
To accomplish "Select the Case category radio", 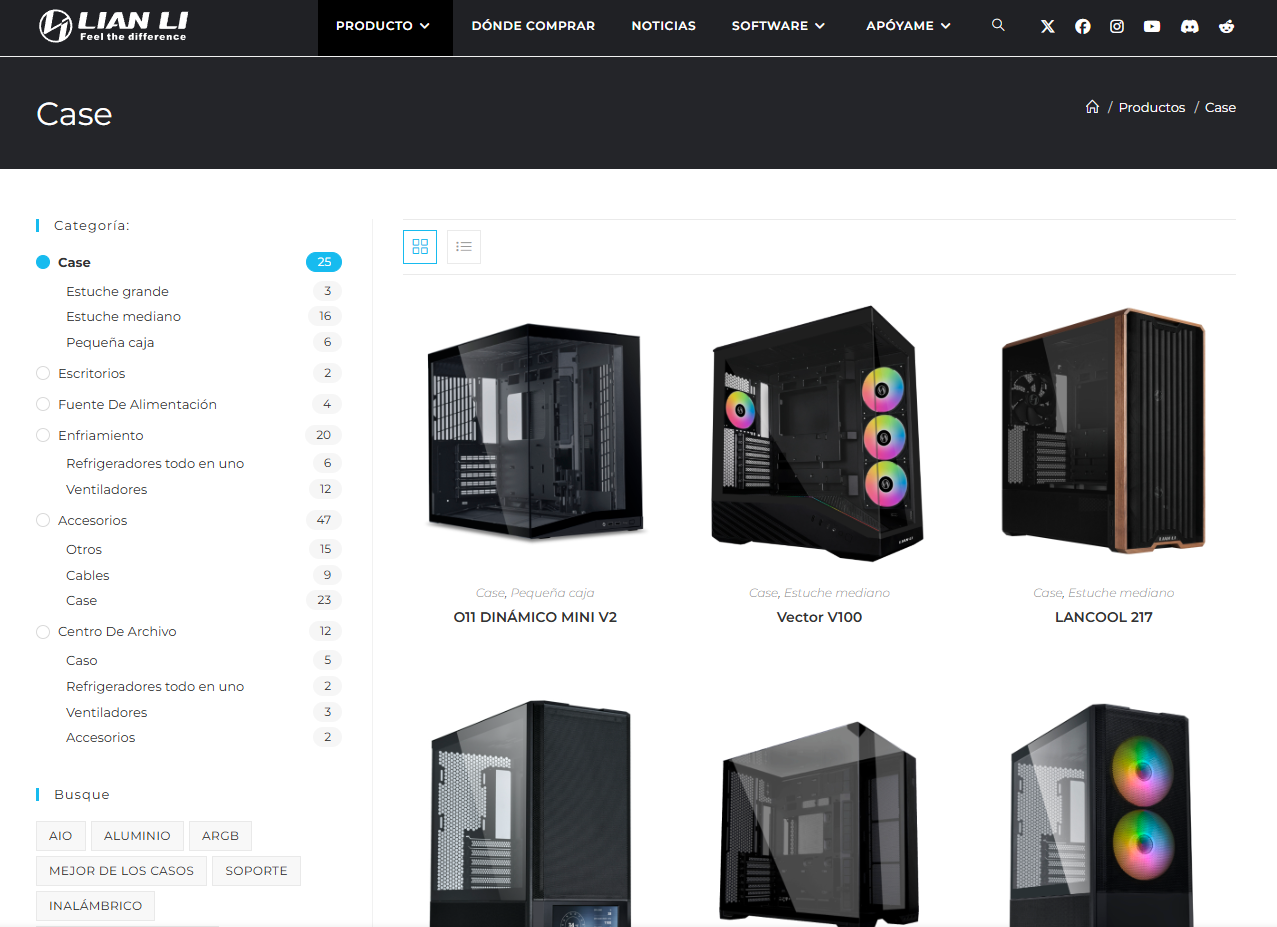I will pos(42,262).
